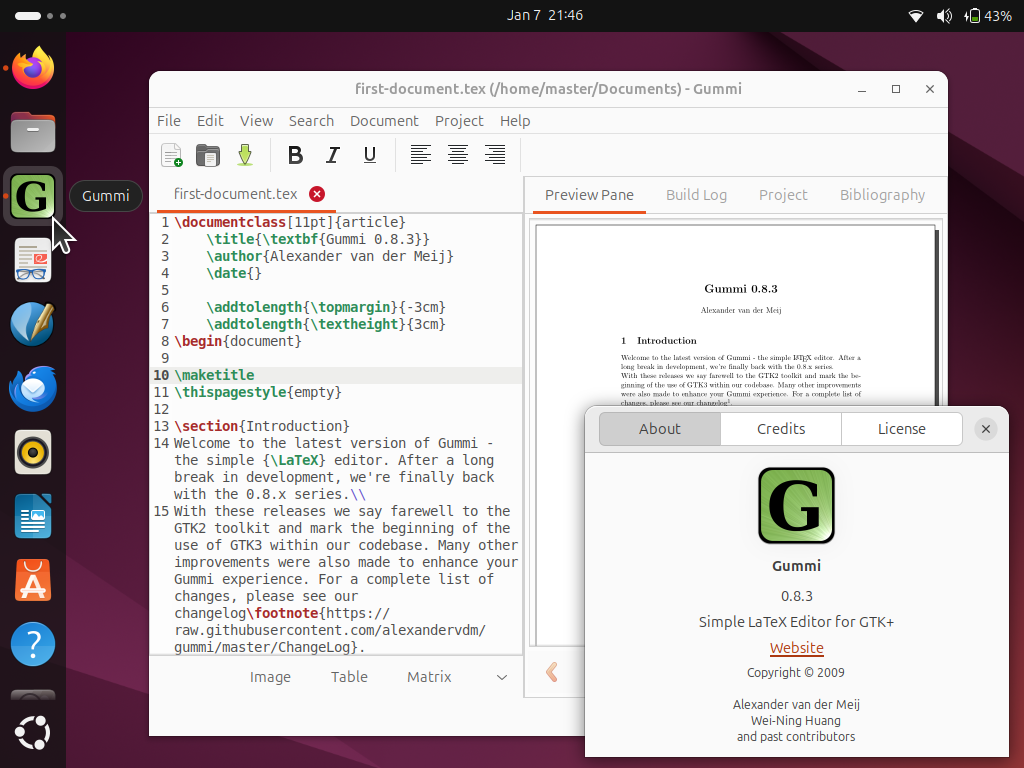The height and width of the screenshot is (768, 1024).
Task: Switch to License in the dialog
Action: [902, 429]
